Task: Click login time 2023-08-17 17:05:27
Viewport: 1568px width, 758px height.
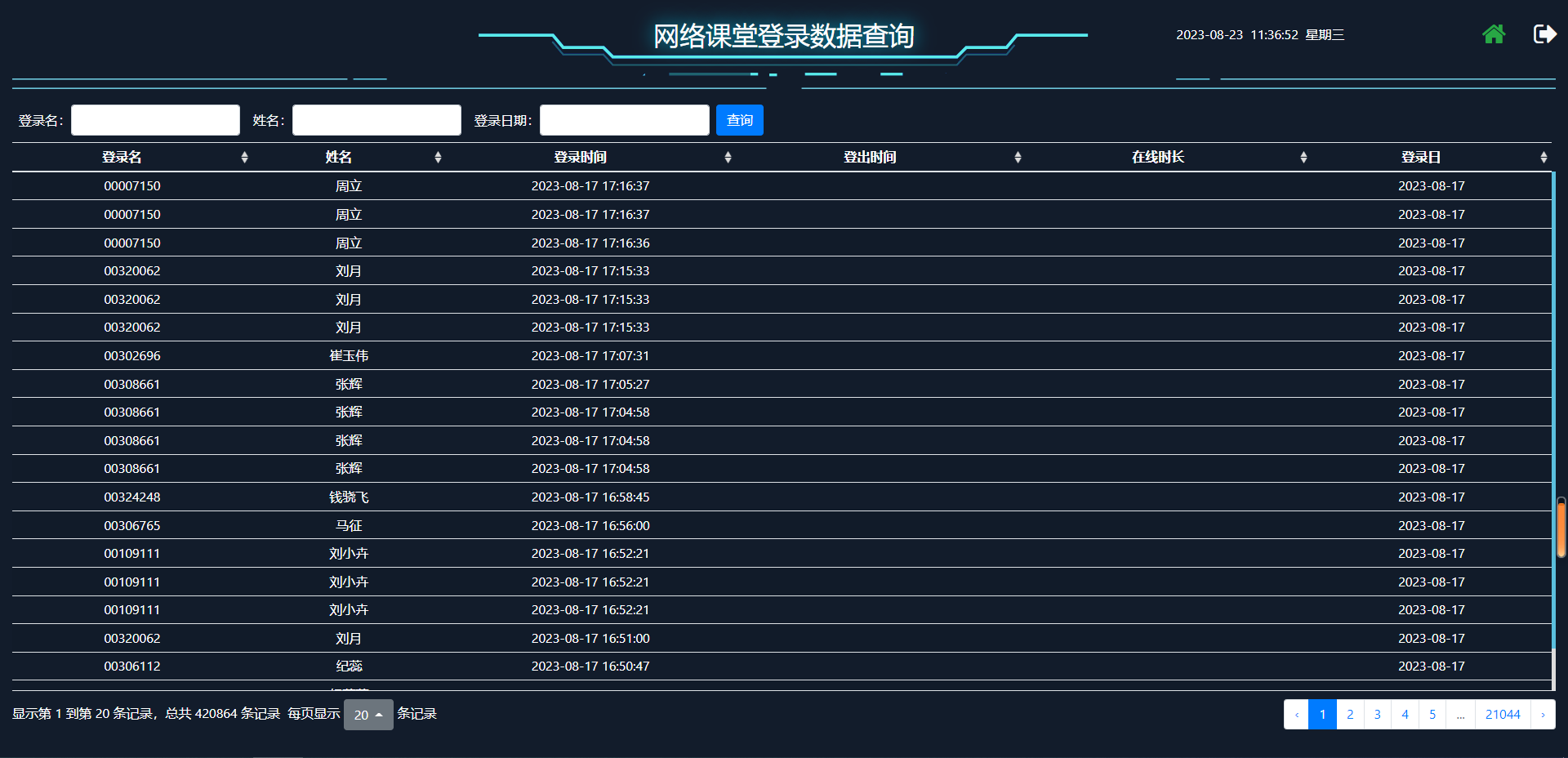Action: 590,385
